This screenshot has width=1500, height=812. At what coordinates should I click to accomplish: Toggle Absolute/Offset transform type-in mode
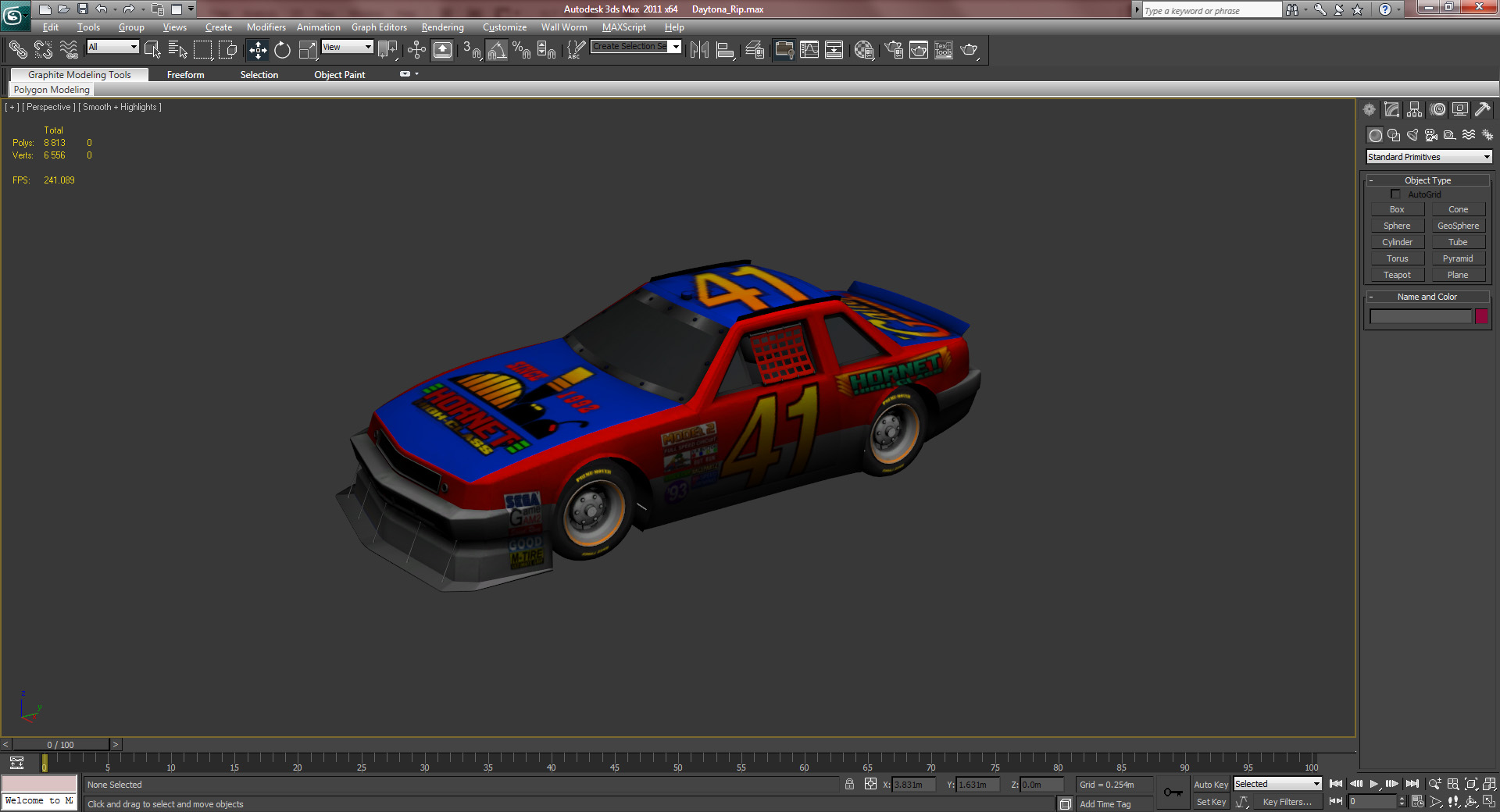(870, 784)
